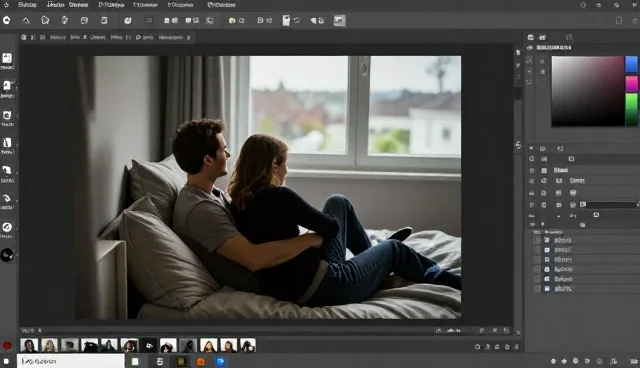Image resolution: width=640 pixels, height=368 pixels.
Task: Click the magnifier icon right of the filmstrip
Action: pyautogui.click(x=478, y=347)
